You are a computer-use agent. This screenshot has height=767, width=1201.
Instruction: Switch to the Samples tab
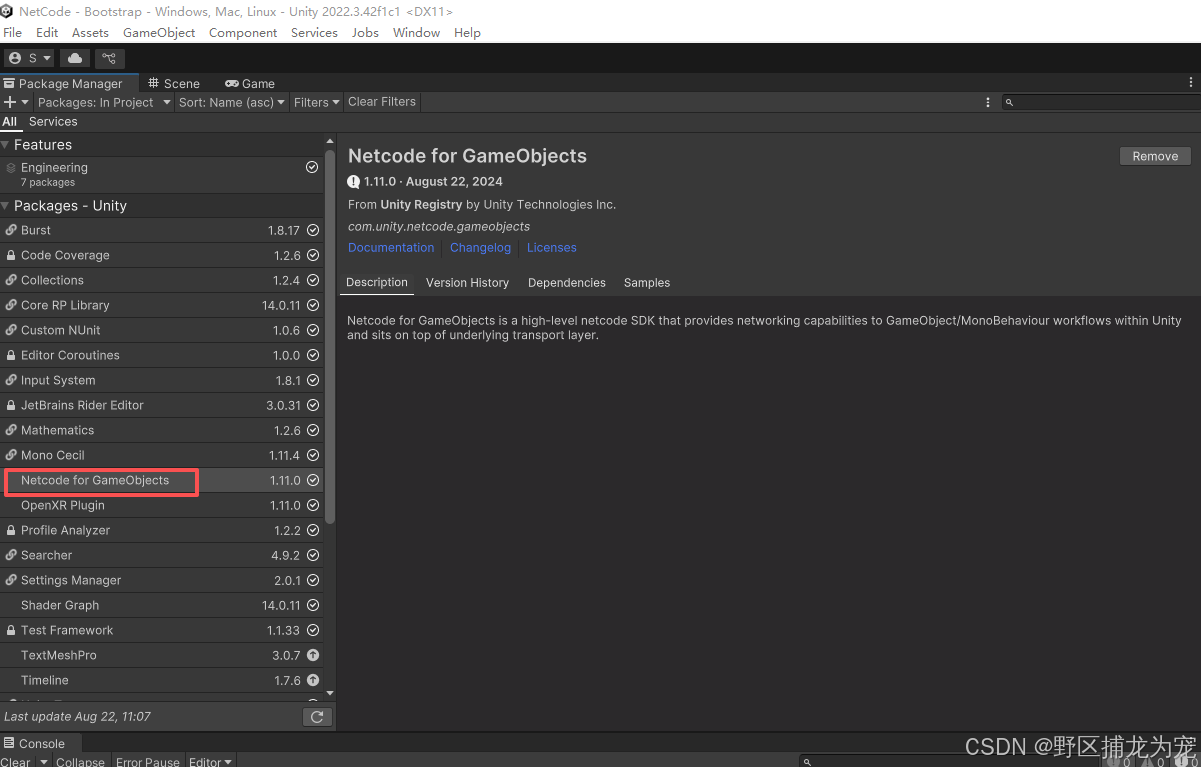coord(647,283)
